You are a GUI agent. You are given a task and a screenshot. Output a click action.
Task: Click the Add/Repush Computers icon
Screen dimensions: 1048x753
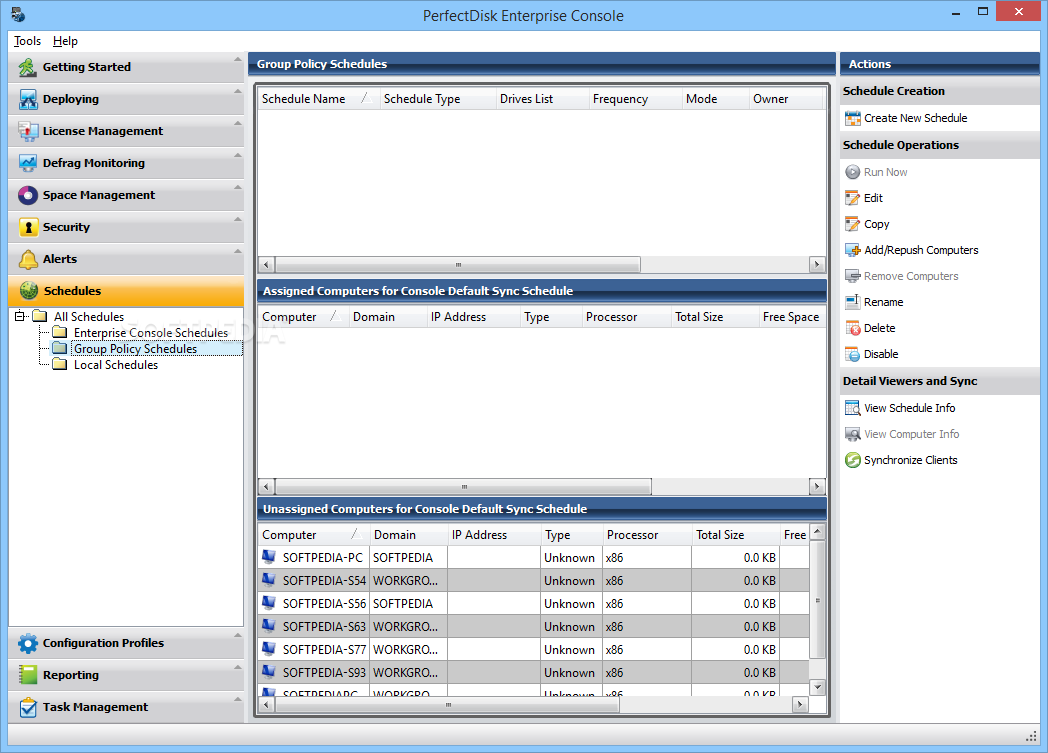pyautogui.click(x=852, y=251)
